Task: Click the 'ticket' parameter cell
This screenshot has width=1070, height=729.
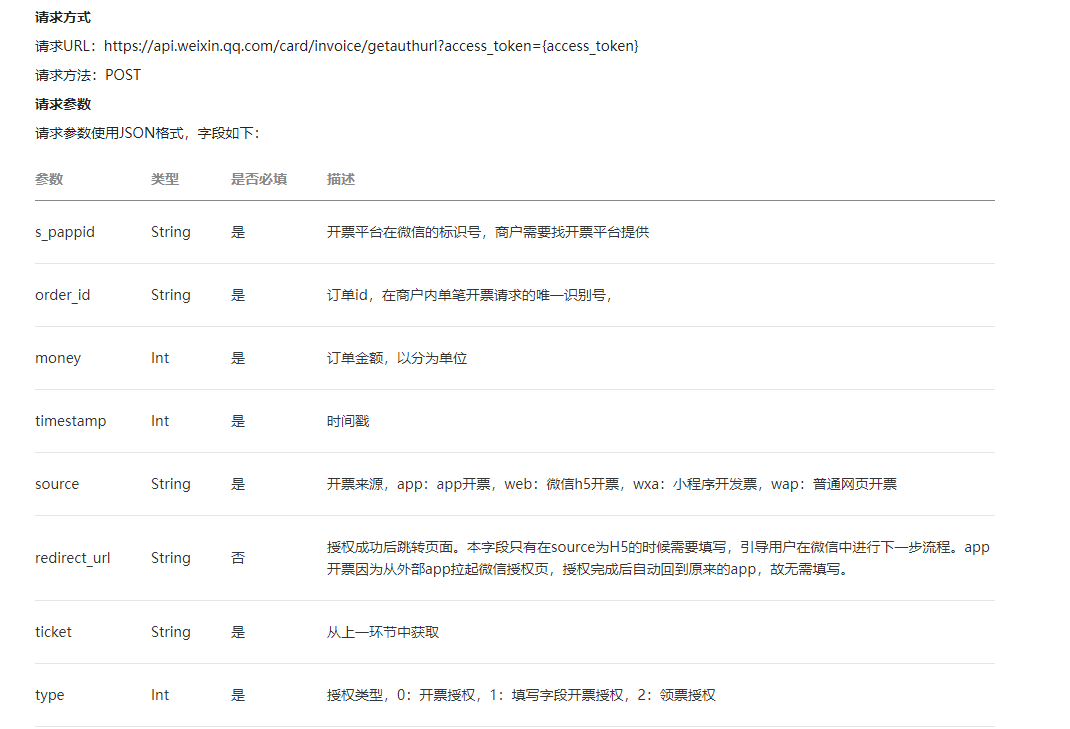Action: pyautogui.click(x=53, y=632)
